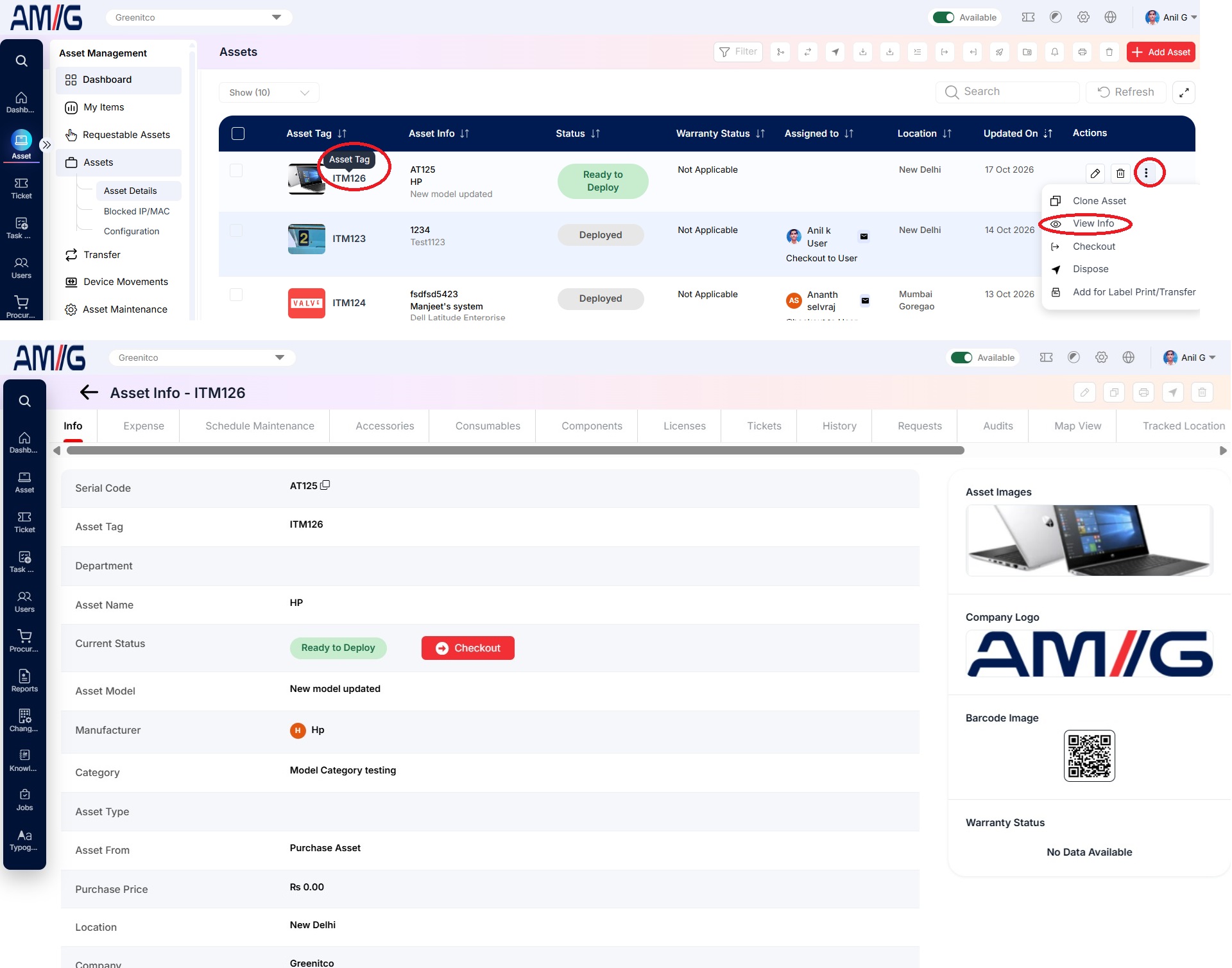The height and width of the screenshot is (968, 1232).
Task: Open the Anil G user menu in upper header
Action: 1171,17
